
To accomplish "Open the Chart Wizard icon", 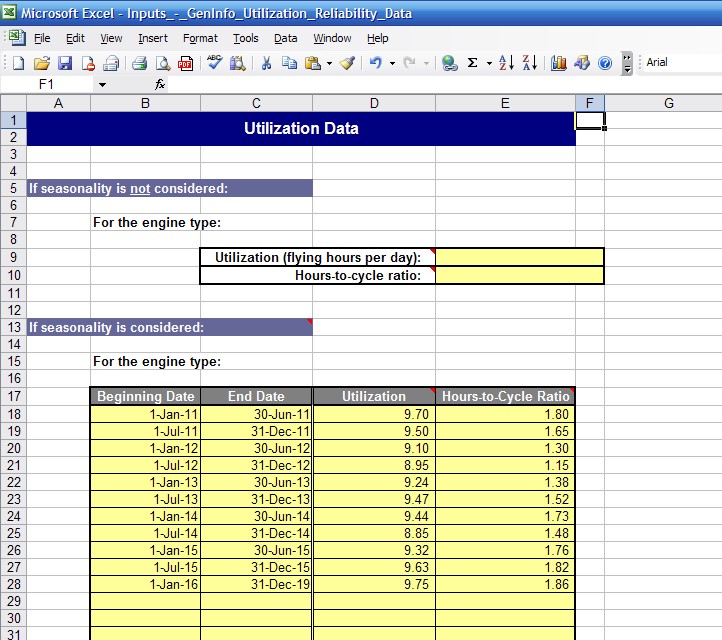I will (559, 63).
